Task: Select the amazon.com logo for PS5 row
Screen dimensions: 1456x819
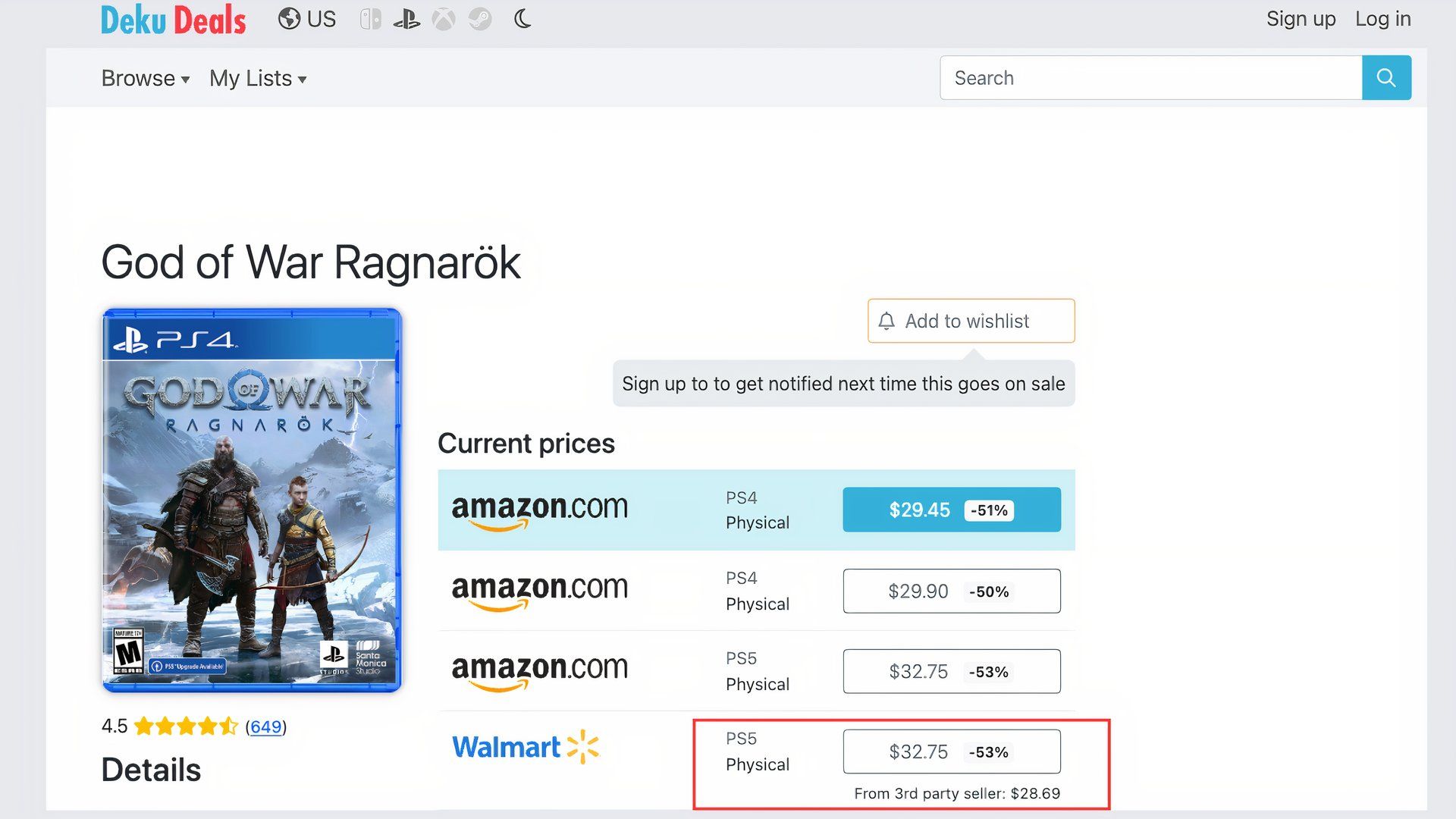Action: [x=539, y=673]
